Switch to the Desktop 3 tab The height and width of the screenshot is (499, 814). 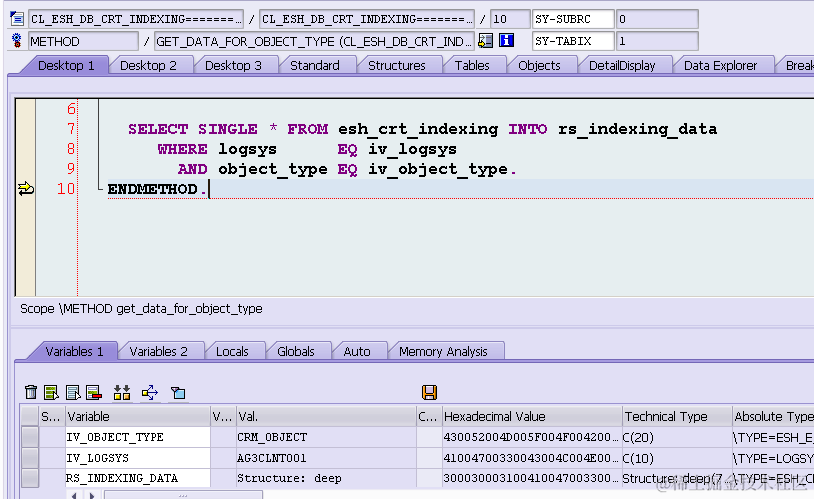(233, 65)
